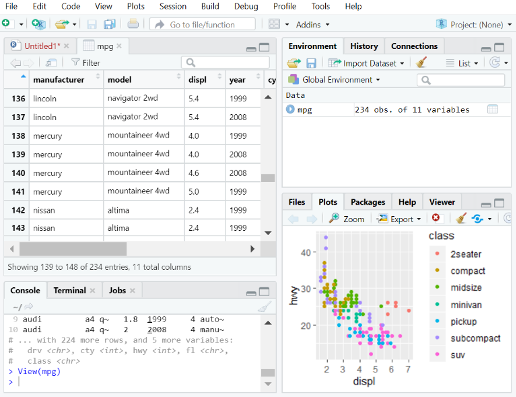Open the mpg data grid viewer icon

(492, 109)
